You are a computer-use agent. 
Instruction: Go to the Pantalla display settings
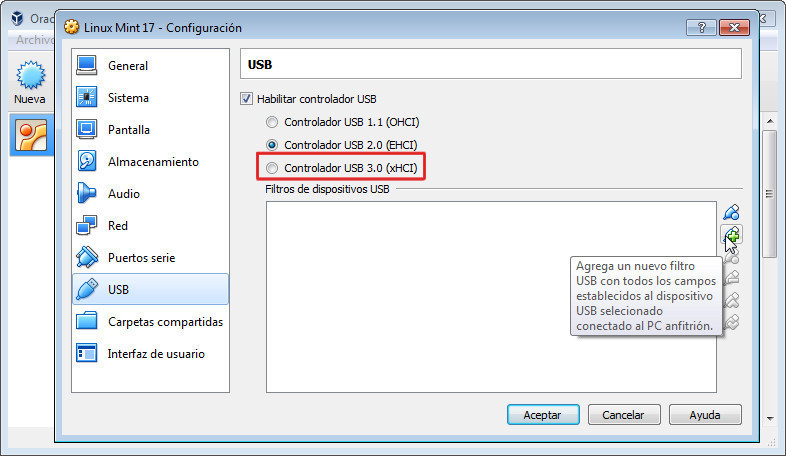[128, 130]
